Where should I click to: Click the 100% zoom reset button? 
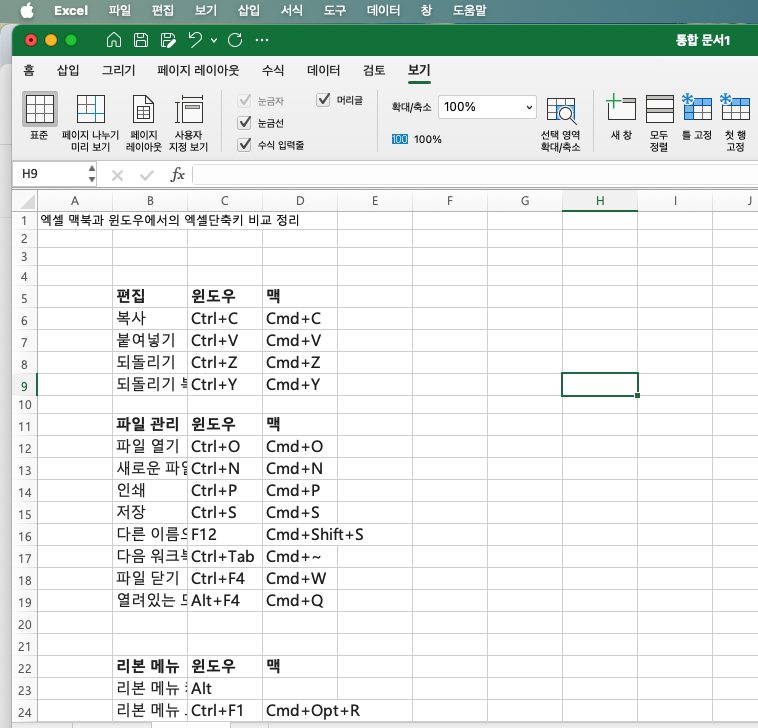[416, 139]
